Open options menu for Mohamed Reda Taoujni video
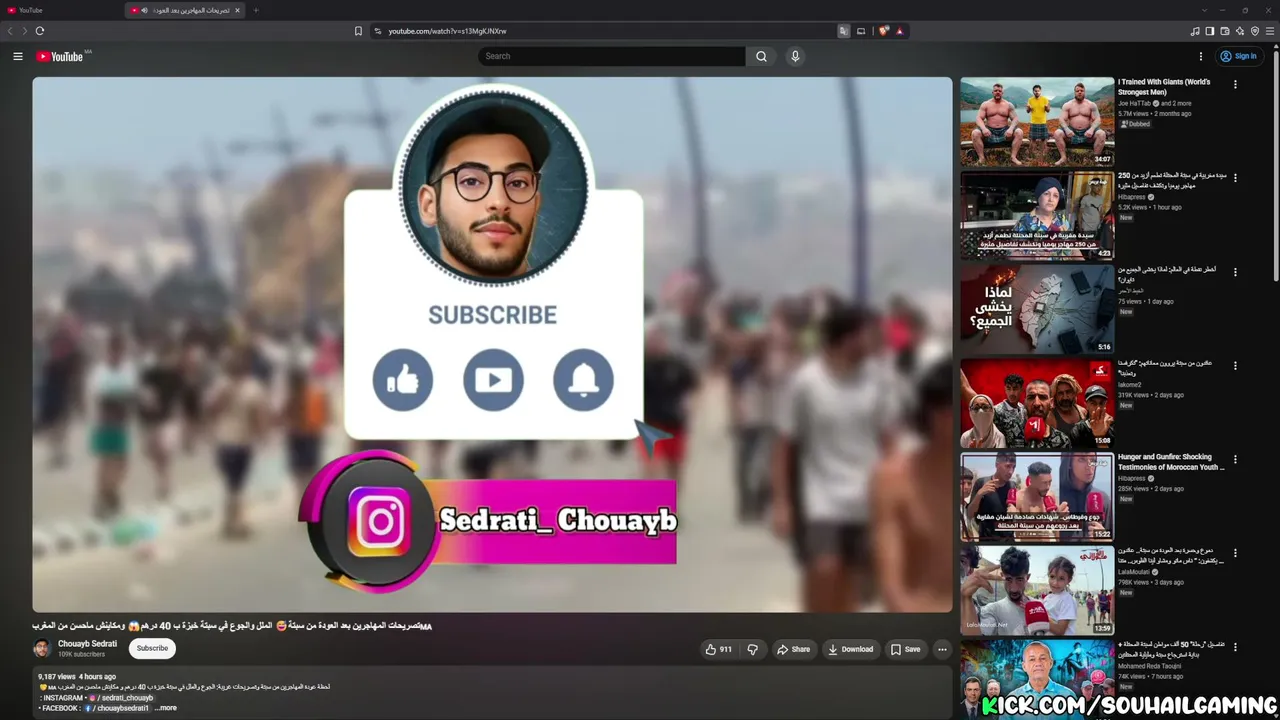Image resolution: width=1280 pixels, height=720 pixels. 1235,646
